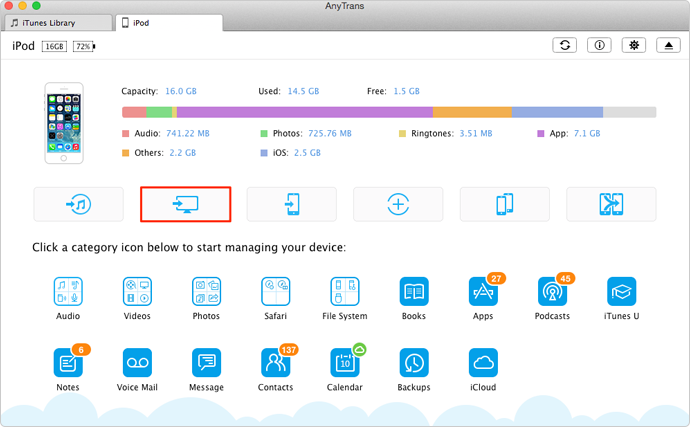Click the Clone Device button

[x=505, y=204]
